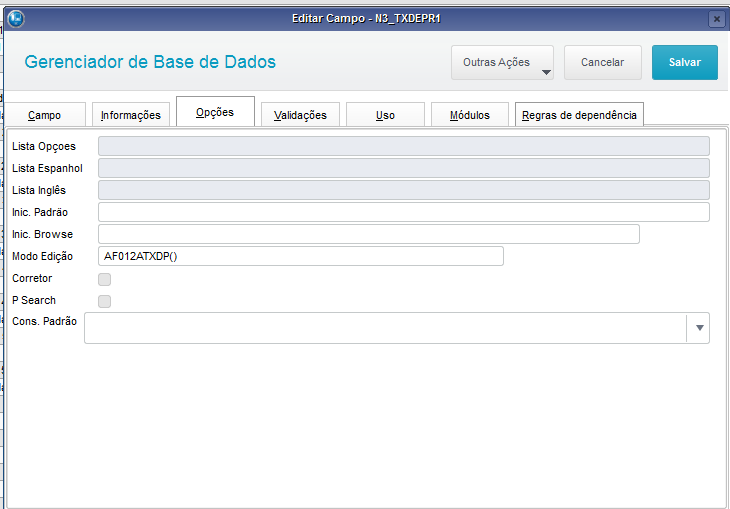Switch to the Módulos tab
This screenshot has width=730, height=509.
click(x=470, y=115)
